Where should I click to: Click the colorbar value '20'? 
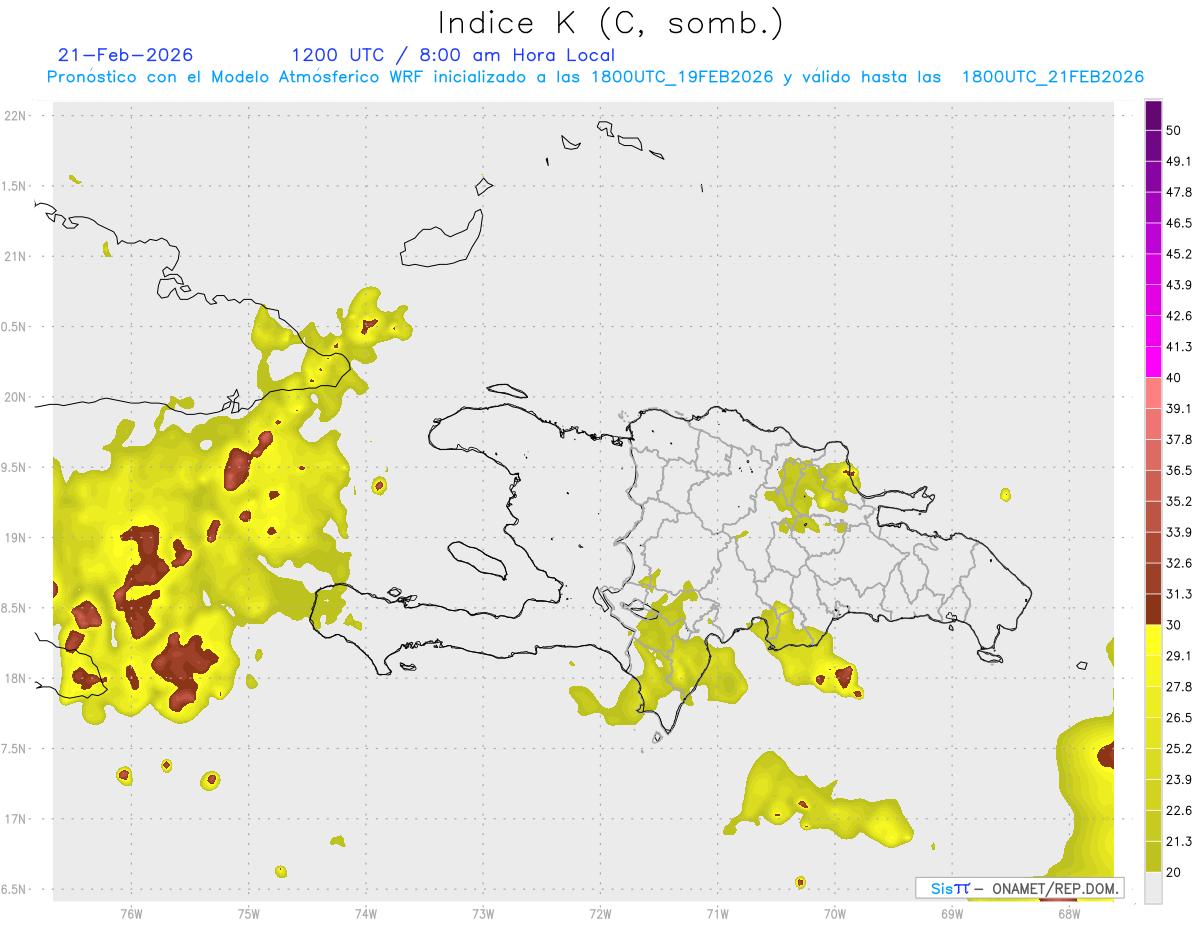(x=1174, y=872)
